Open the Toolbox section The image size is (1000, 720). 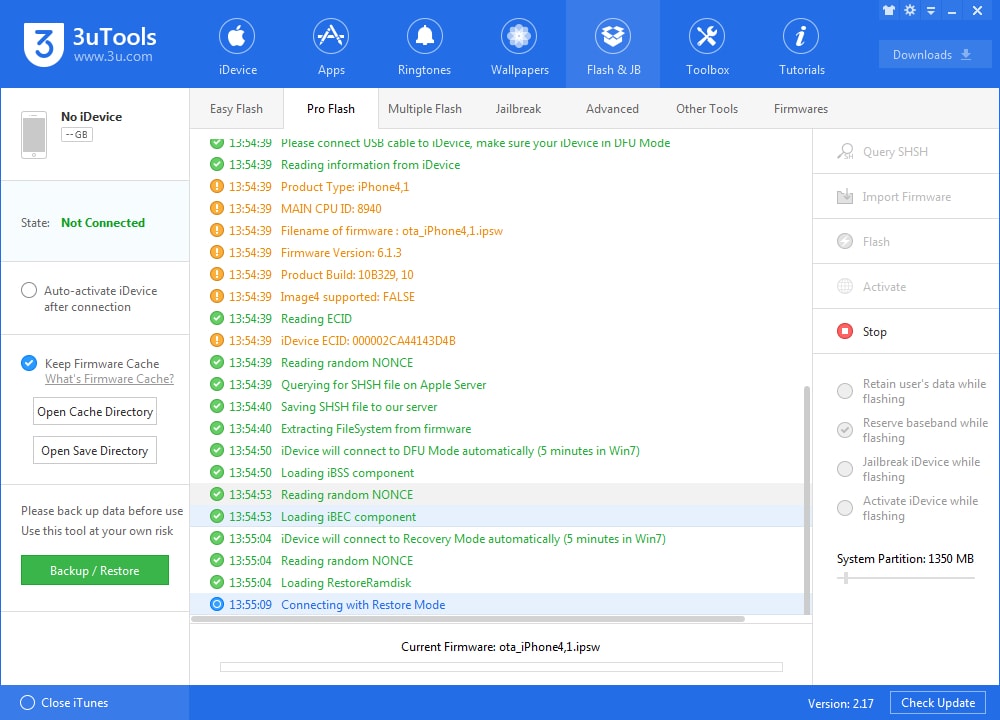[707, 46]
